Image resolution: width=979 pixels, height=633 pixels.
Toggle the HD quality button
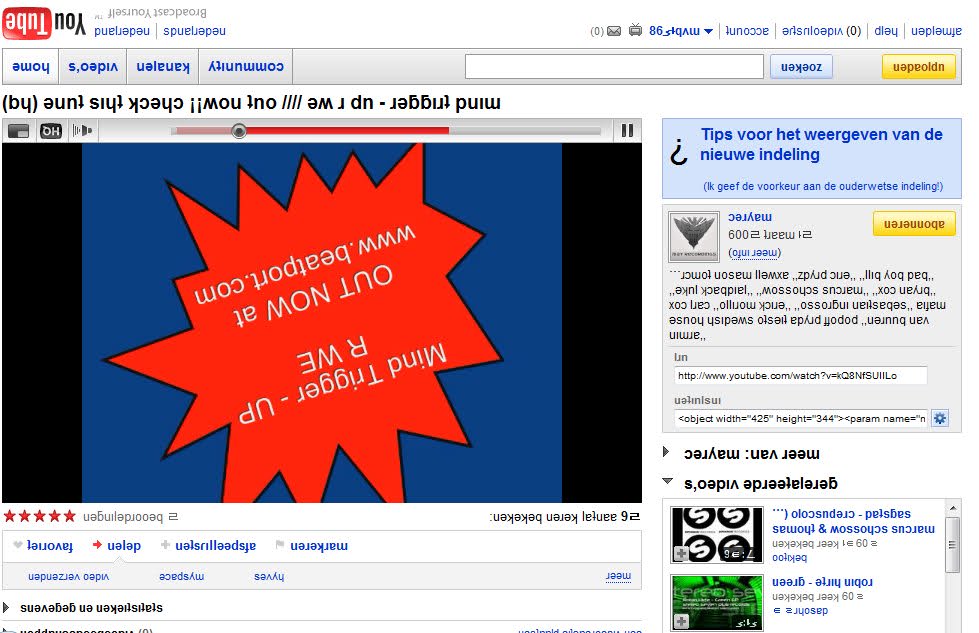[x=50, y=130]
